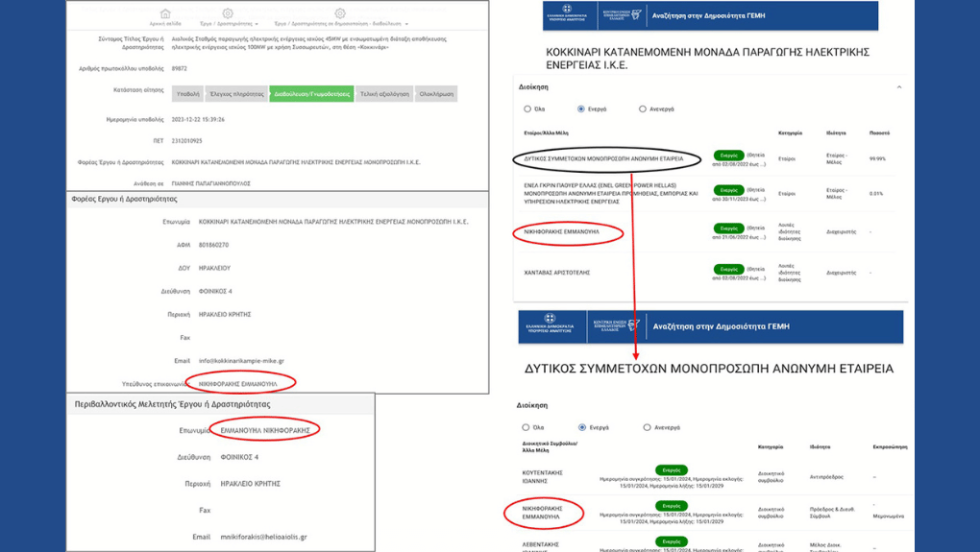Go to Αρχική σελίδα in the navigation

[x=165, y=24]
